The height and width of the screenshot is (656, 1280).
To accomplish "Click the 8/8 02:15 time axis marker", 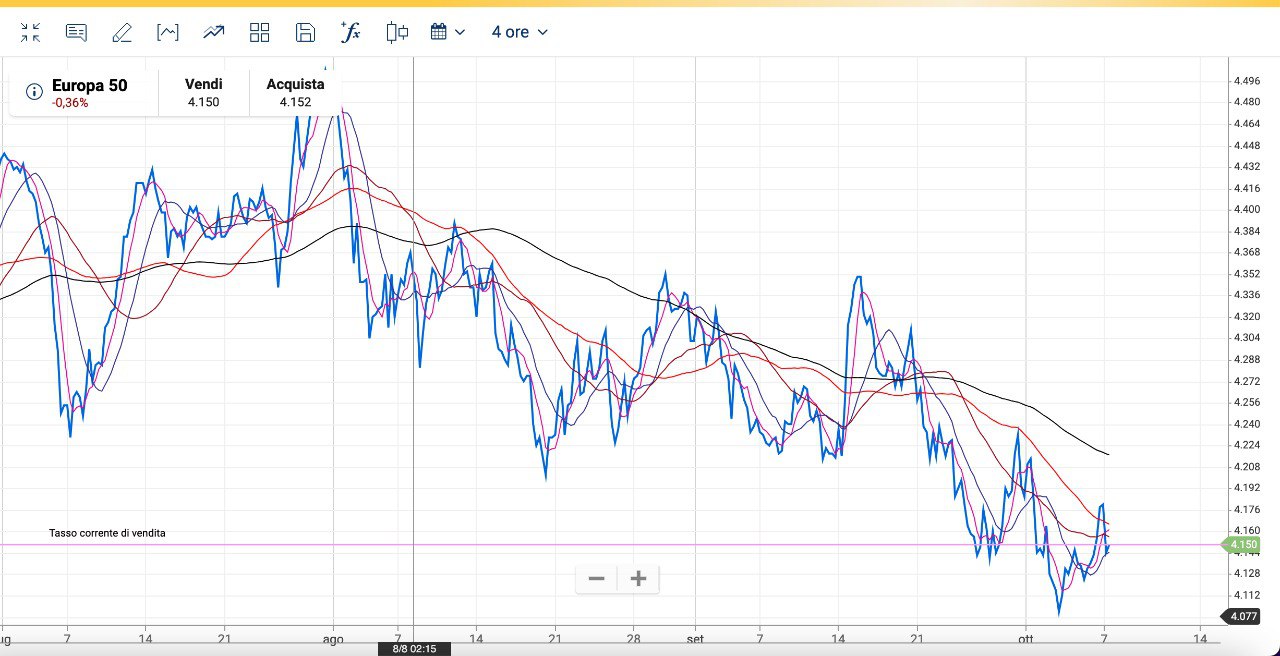I will pos(414,649).
